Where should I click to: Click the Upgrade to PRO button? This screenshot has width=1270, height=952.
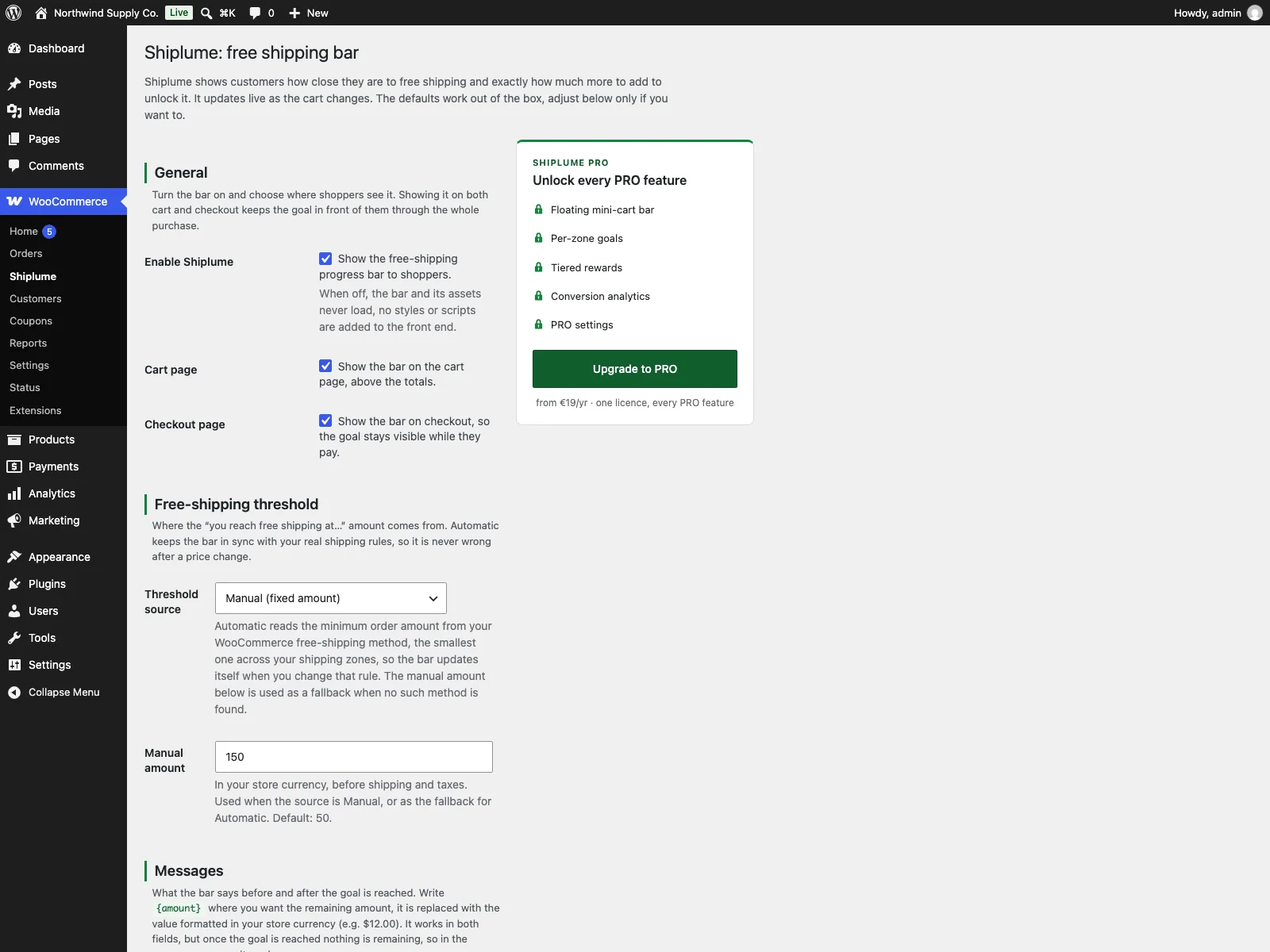635,369
